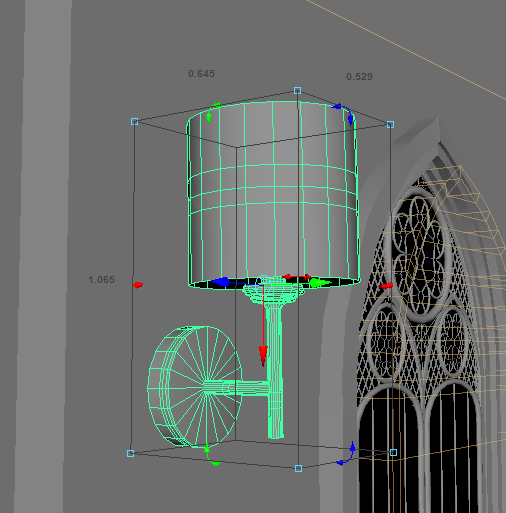Screen dimensions: 506x513
Task: Click red scale handle on right box edge
Action: [x=386, y=286]
